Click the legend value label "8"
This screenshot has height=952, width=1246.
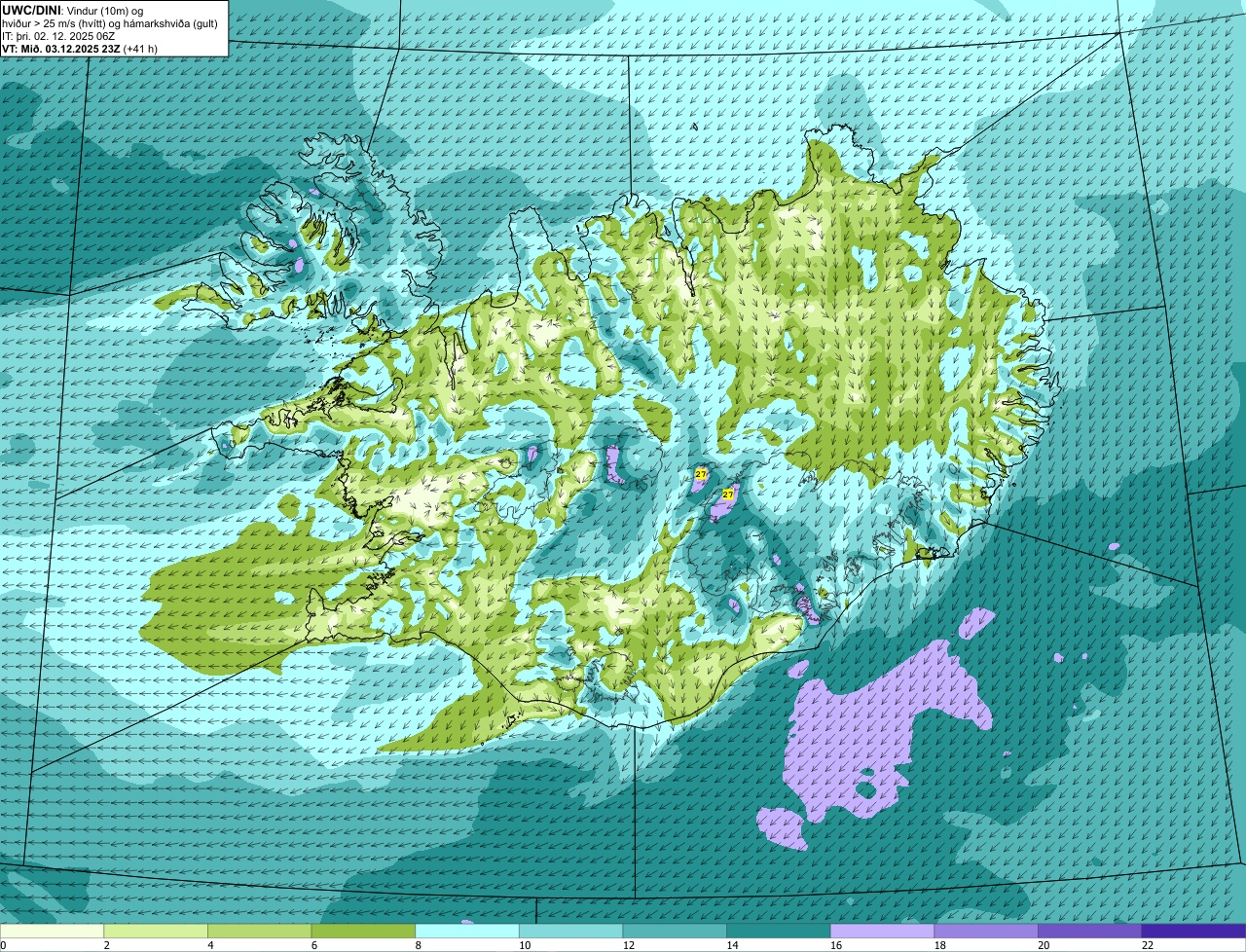418,945
